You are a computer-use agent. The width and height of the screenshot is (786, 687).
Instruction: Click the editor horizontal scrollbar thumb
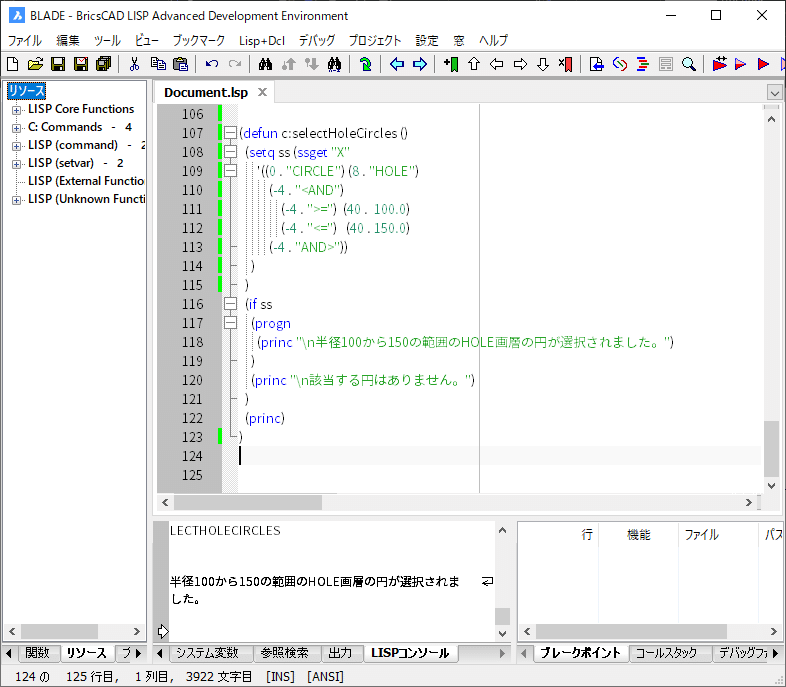pyautogui.click(x=248, y=502)
